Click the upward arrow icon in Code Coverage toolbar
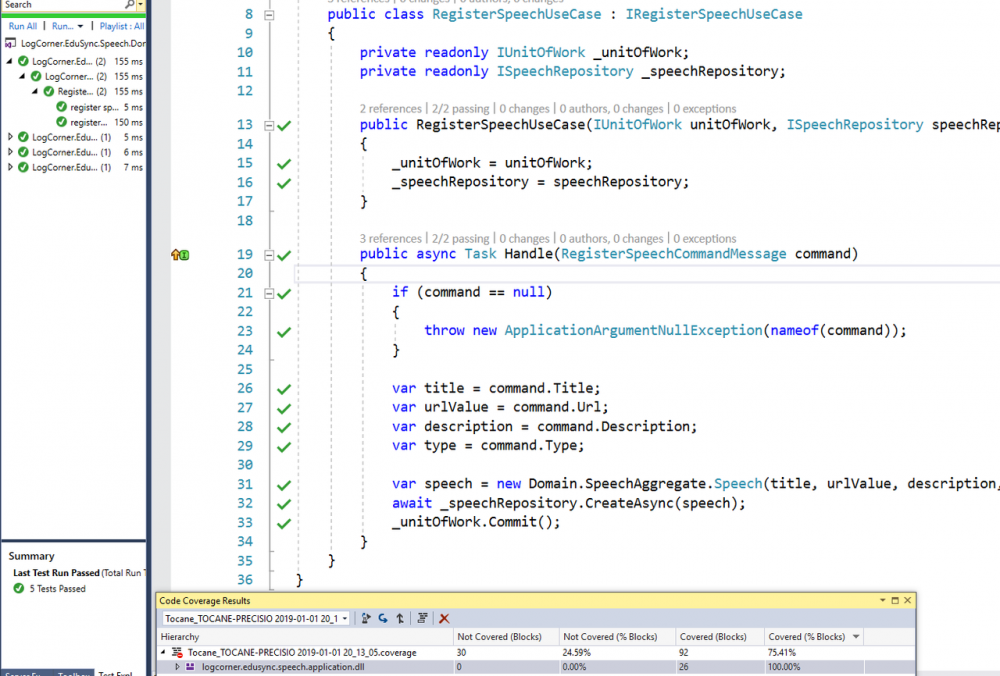 pyautogui.click(x=400, y=619)
